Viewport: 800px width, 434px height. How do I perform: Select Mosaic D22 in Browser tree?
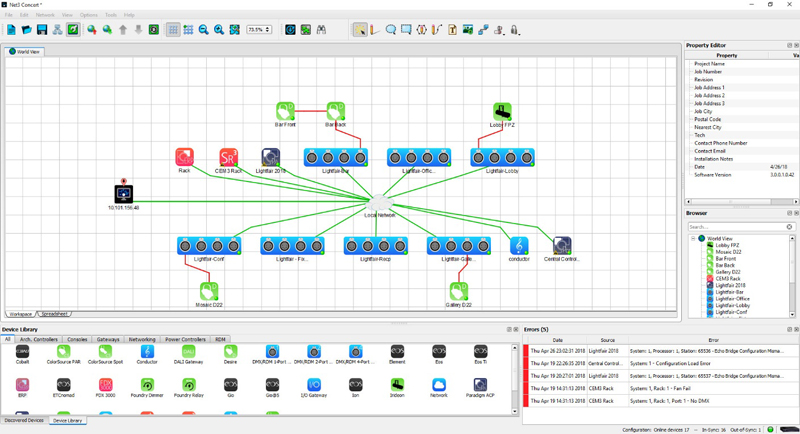(728, 252)
